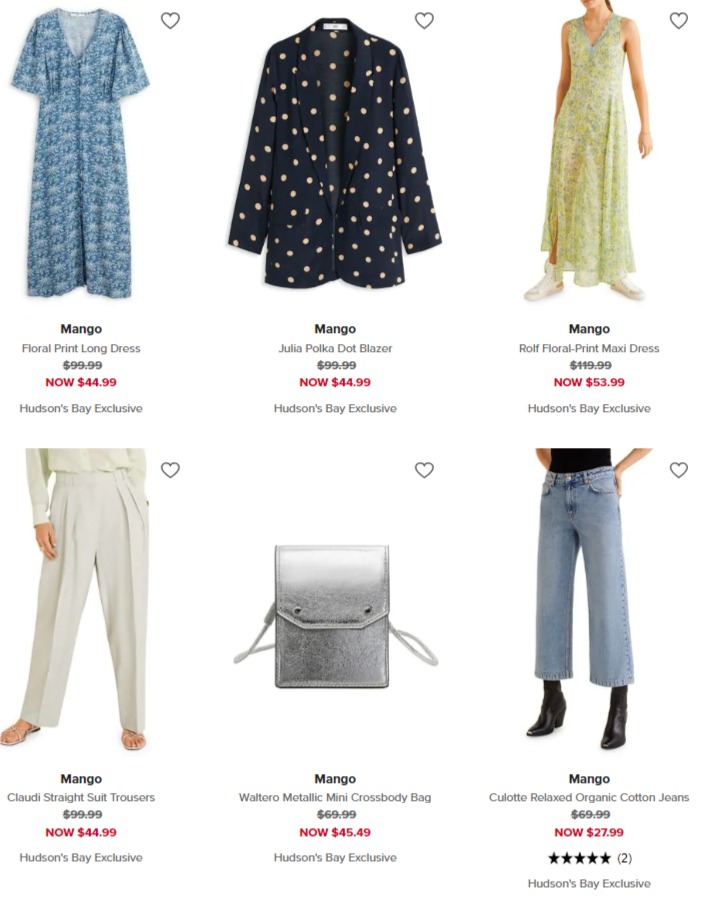The image size is (708, 903).
Task: Open the silver metallic crossbody bag image
Action: (x=335, y=616)
